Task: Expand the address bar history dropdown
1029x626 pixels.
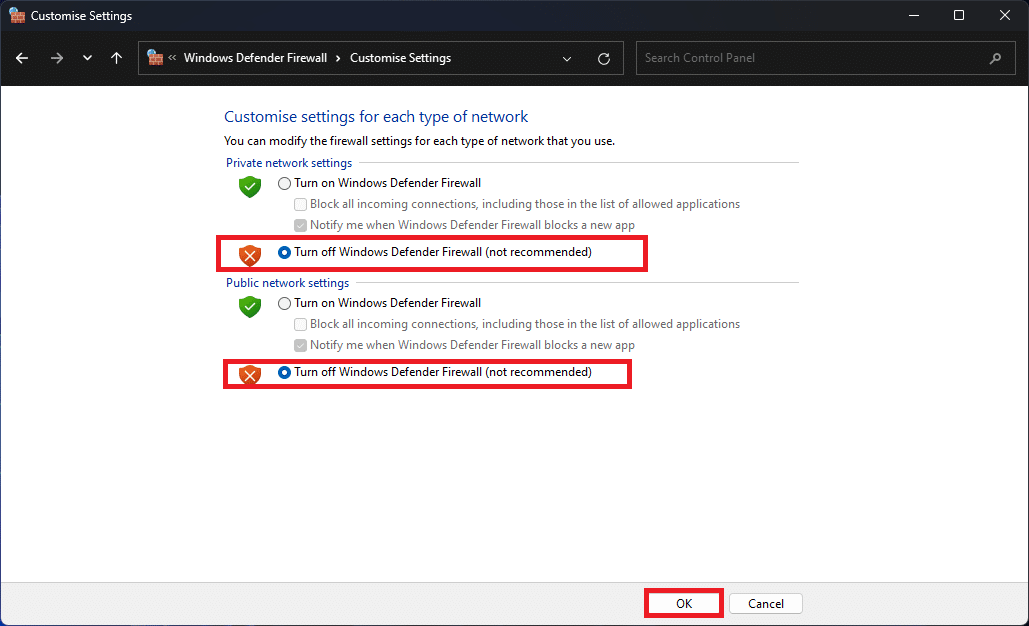Action: pos(568,59)
